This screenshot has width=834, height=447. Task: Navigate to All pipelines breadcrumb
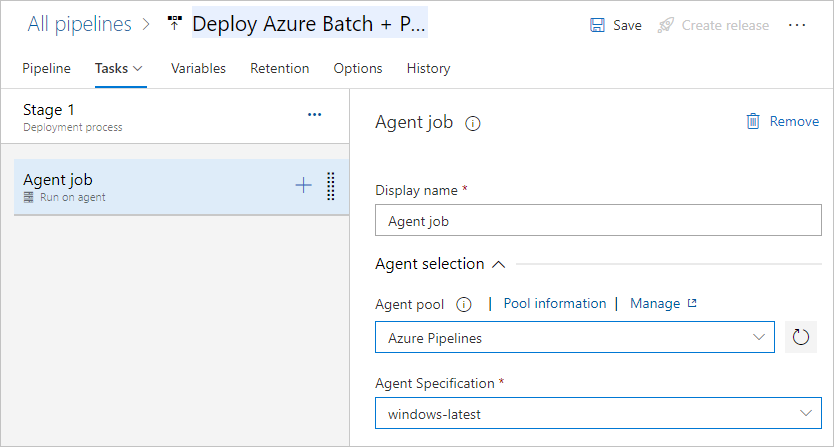pyautogui.click(x=80, y=24)
